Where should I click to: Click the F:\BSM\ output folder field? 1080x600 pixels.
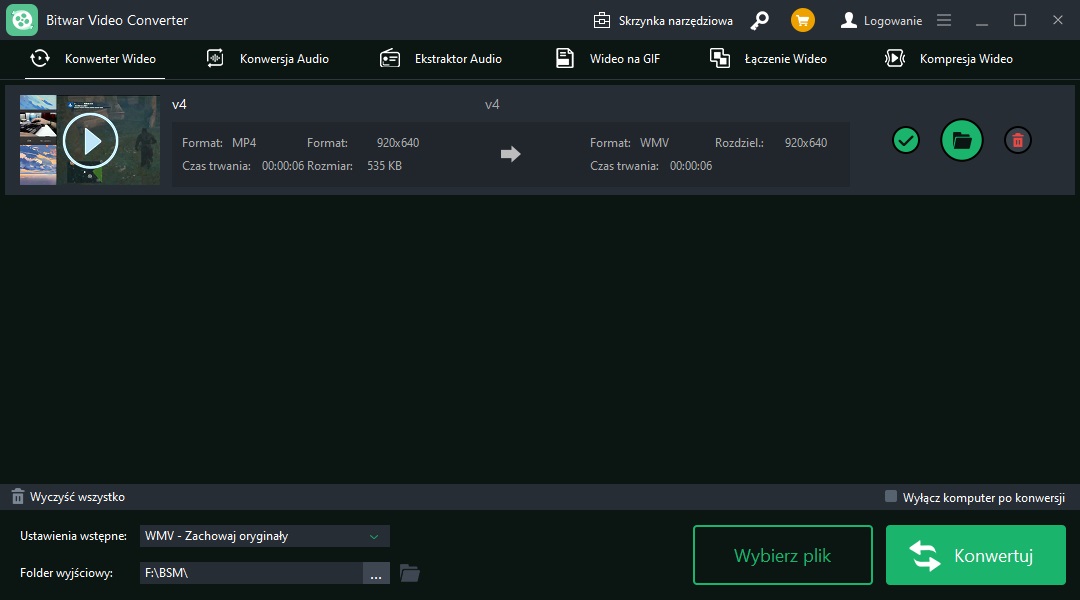250,573
